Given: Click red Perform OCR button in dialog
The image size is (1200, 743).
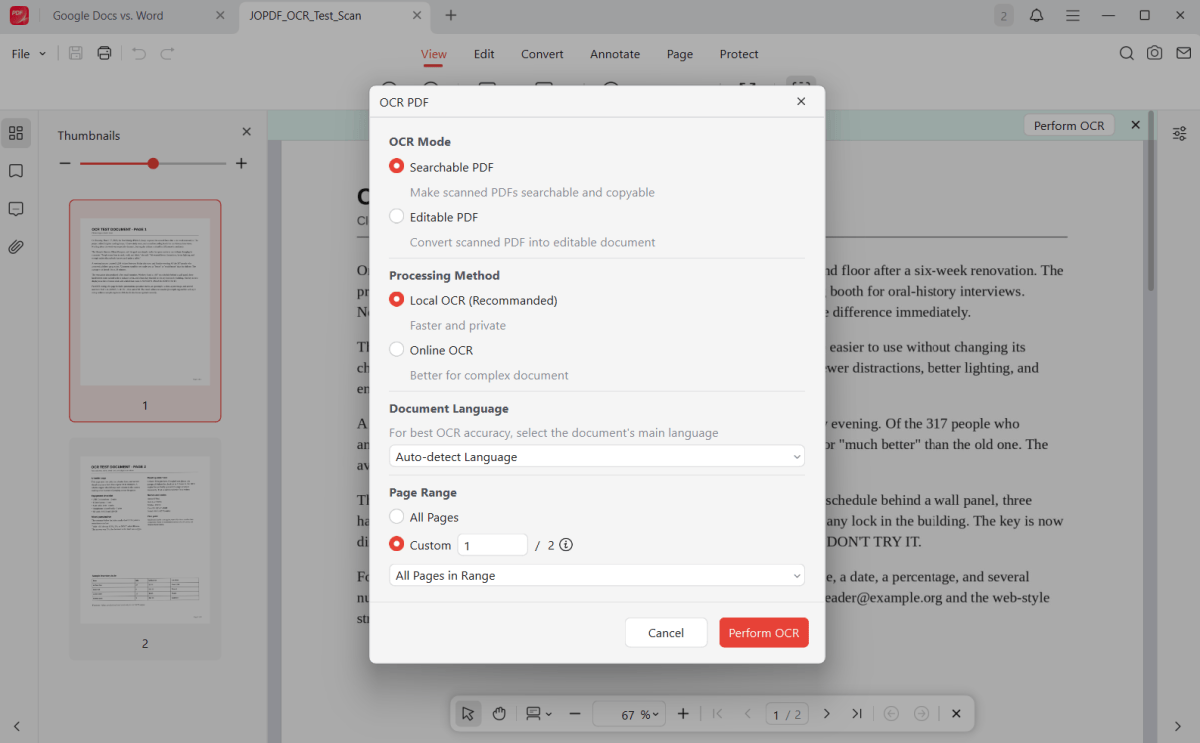Looking at the screenshot, I should click(764, 633).
